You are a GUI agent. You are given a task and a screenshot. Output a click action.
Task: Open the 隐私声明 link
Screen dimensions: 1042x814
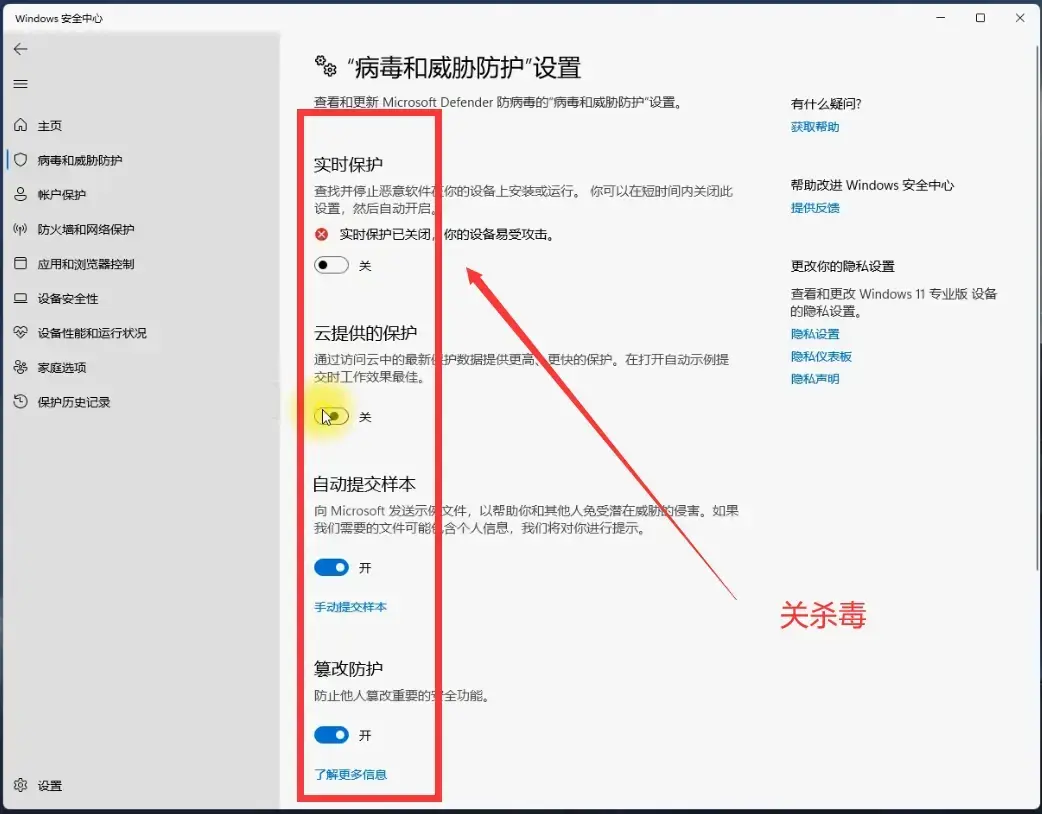(815, 379)
